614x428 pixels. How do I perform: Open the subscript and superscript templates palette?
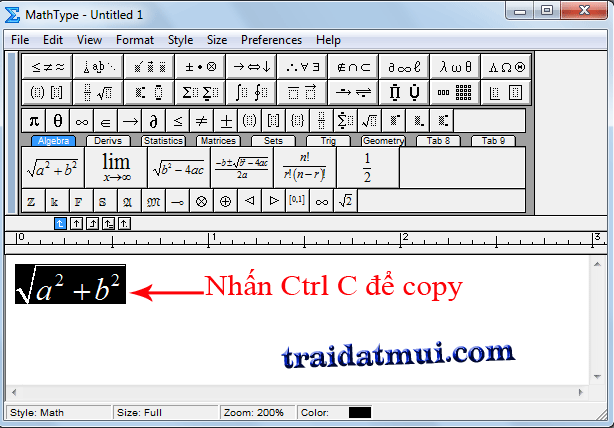[x=149, y=92]
